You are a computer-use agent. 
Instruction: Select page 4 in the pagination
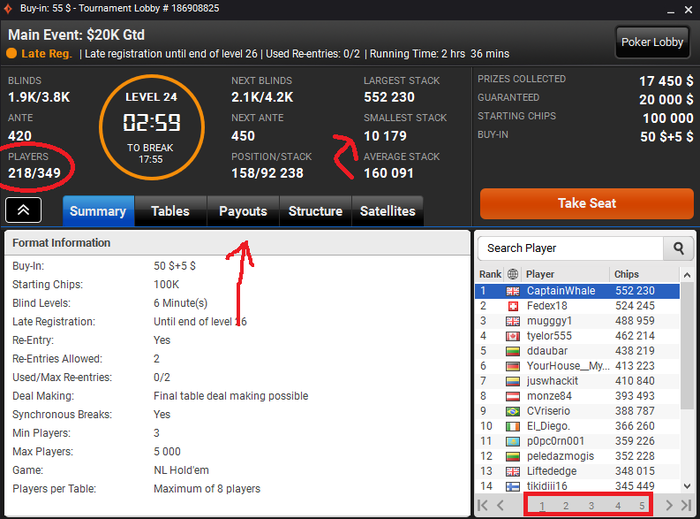[618, 506]
